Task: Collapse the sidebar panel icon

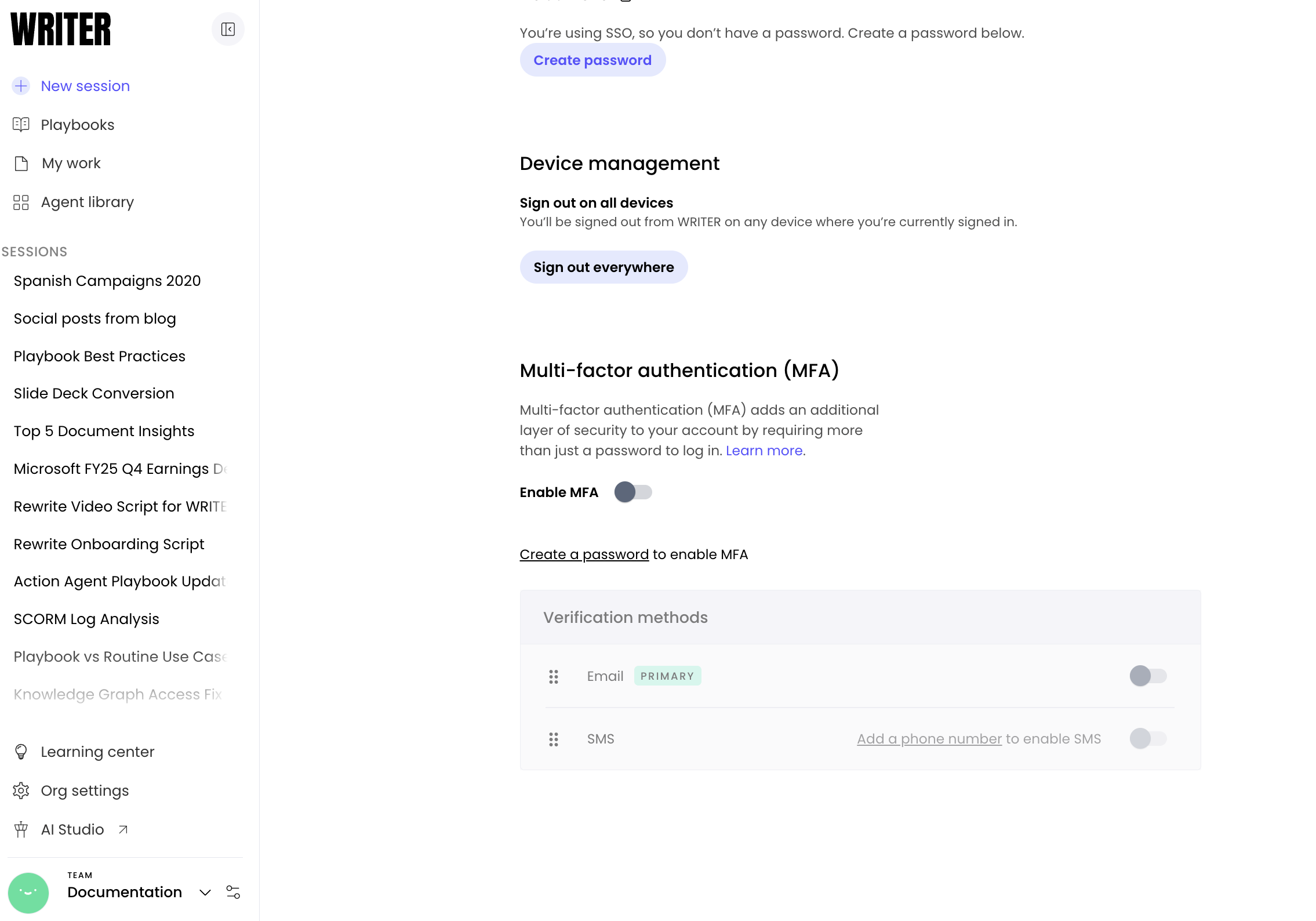Action: click(x=228, y=29)
